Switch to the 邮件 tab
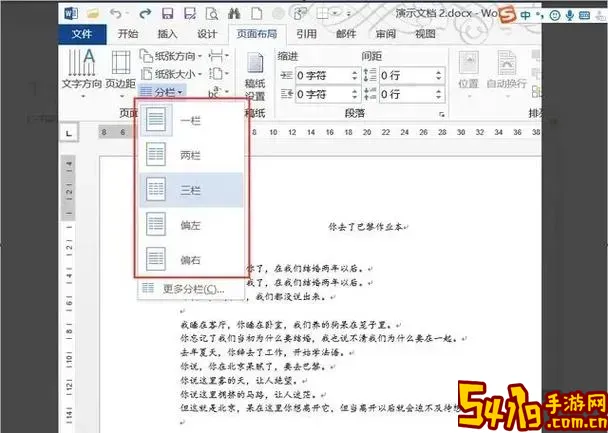Image resolution: width=608 pixels, height=433 pixels. [x=346, y=34]
